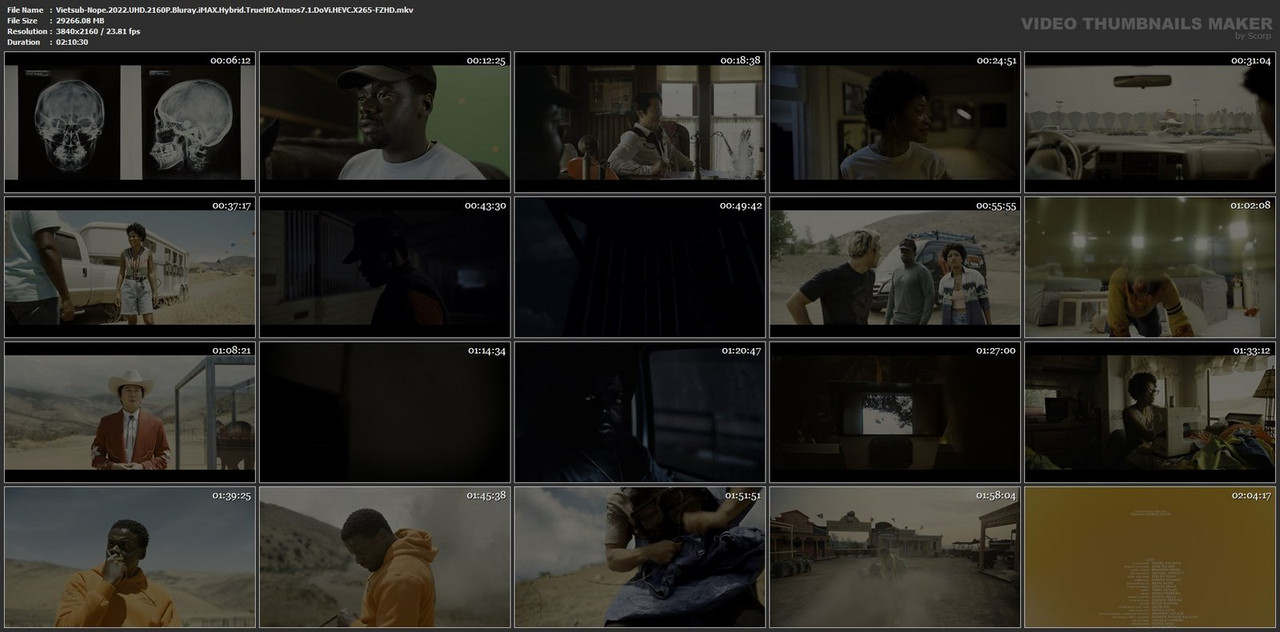This screenshot has height=632, width=1280.
Task: Click the trailer interior thumbnail at 01:33:12
Action: (x=1150, y=412)
